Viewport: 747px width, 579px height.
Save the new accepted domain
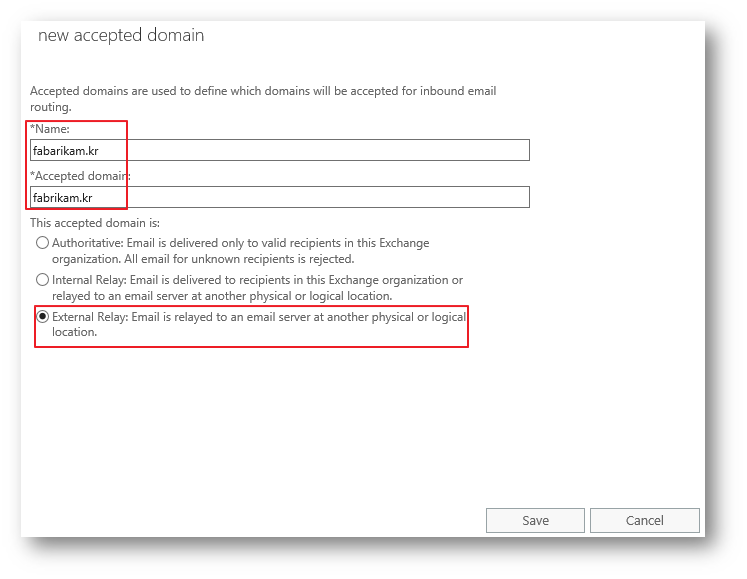tap(535, 520)
